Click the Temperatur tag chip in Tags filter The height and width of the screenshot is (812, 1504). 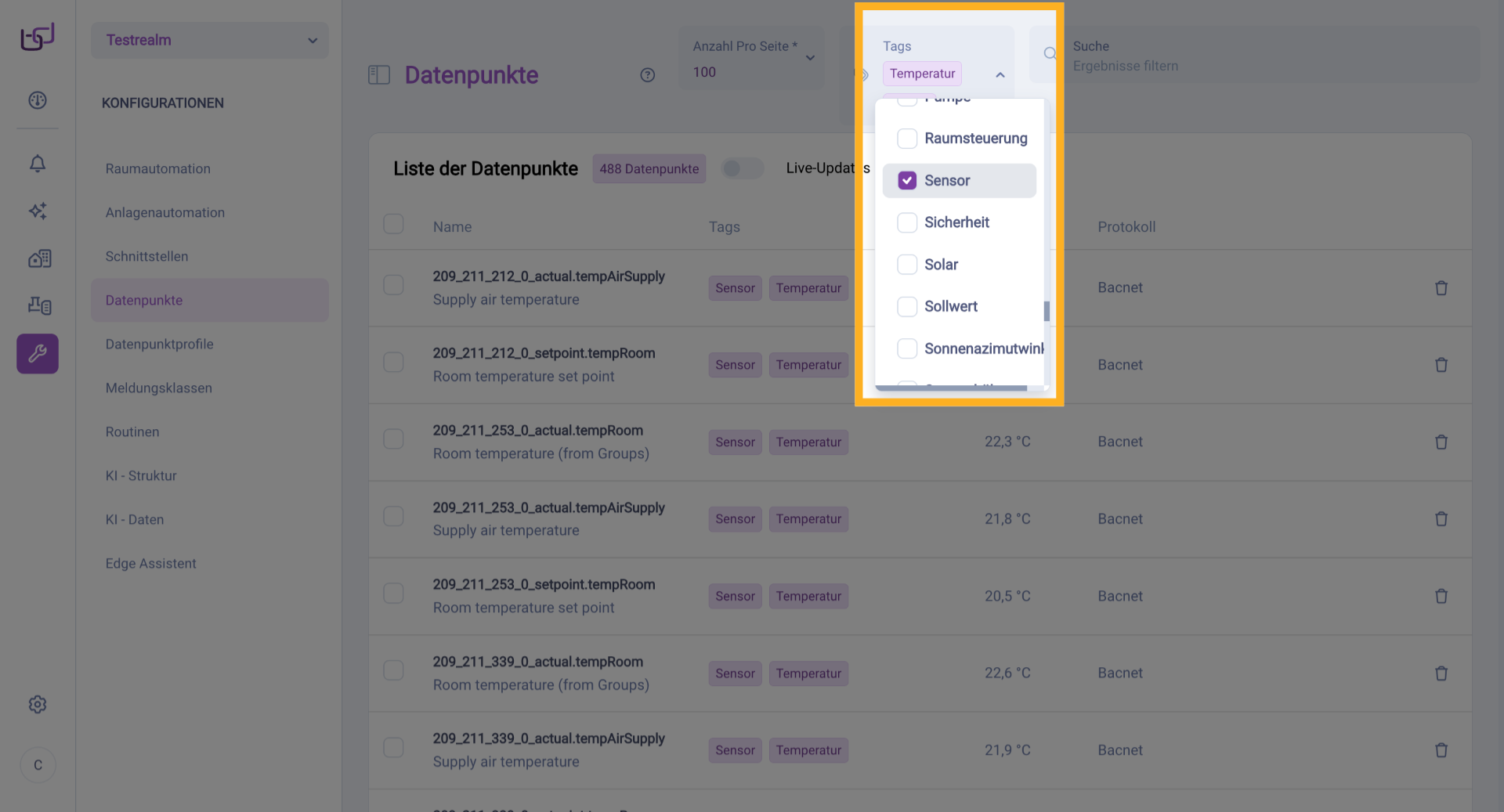click(921, 73)
